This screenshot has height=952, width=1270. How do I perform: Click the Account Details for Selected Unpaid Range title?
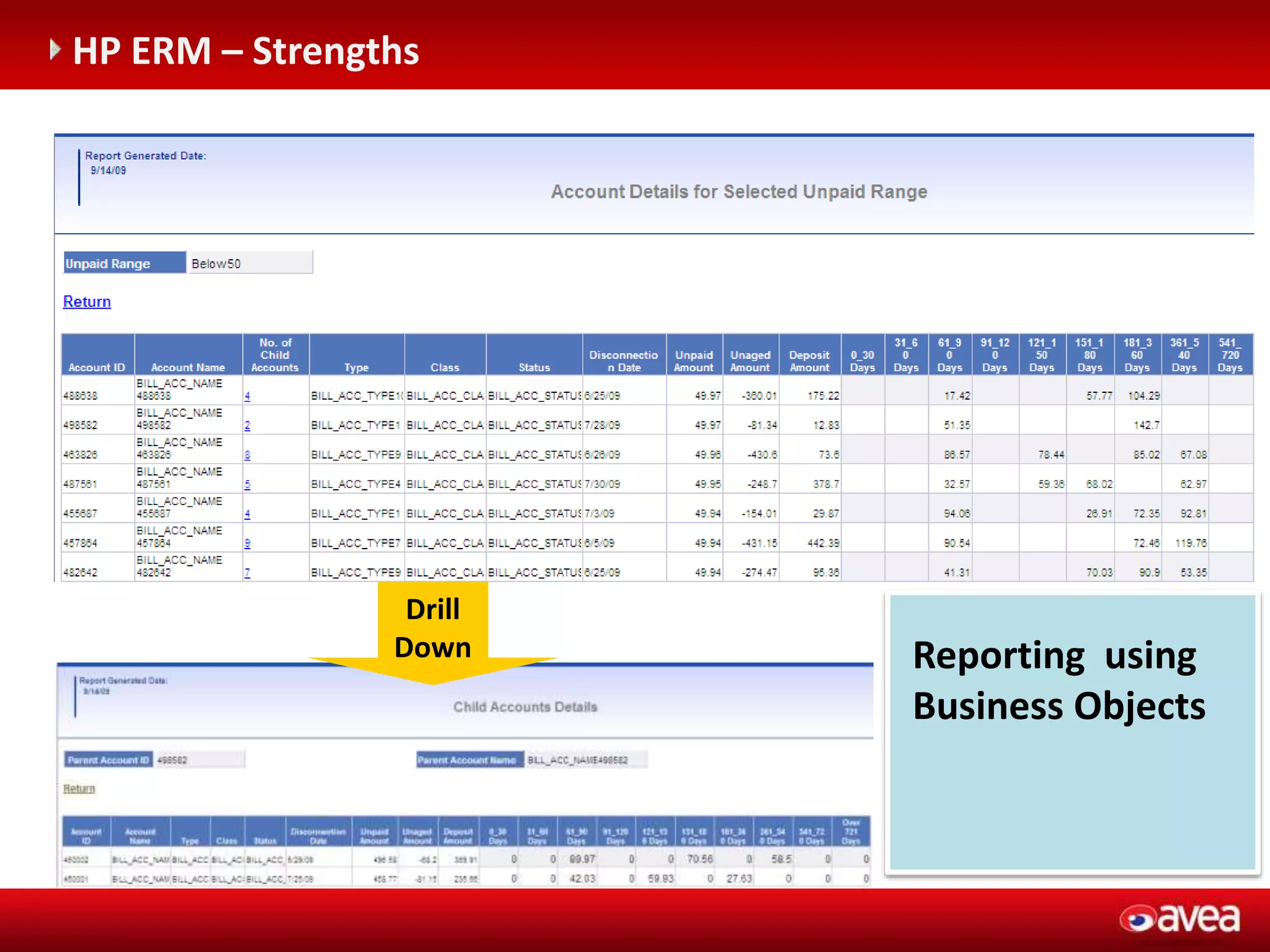[x=739, y=192]
